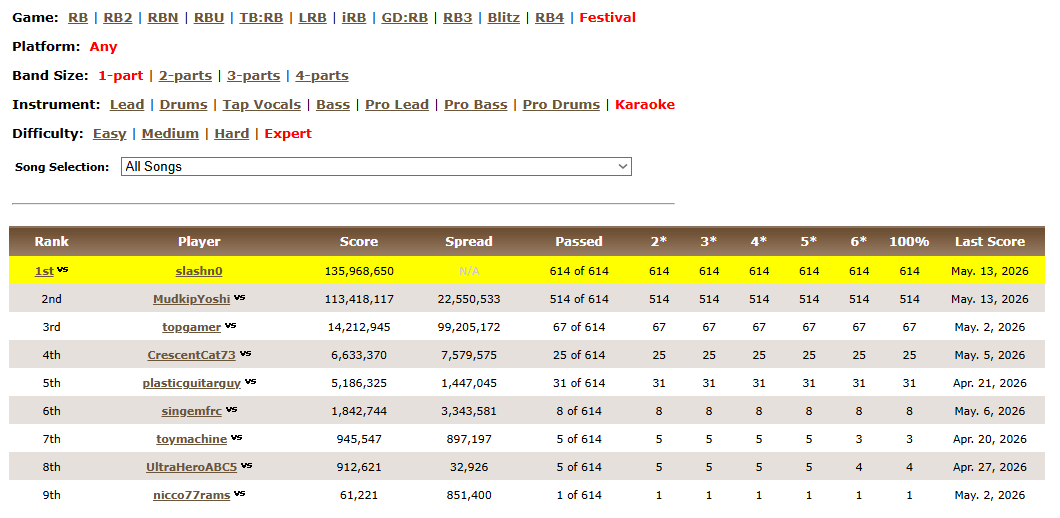The image size is (1060, 518).
Task: Open slashn0 player profile
Action: click(199, 271)
